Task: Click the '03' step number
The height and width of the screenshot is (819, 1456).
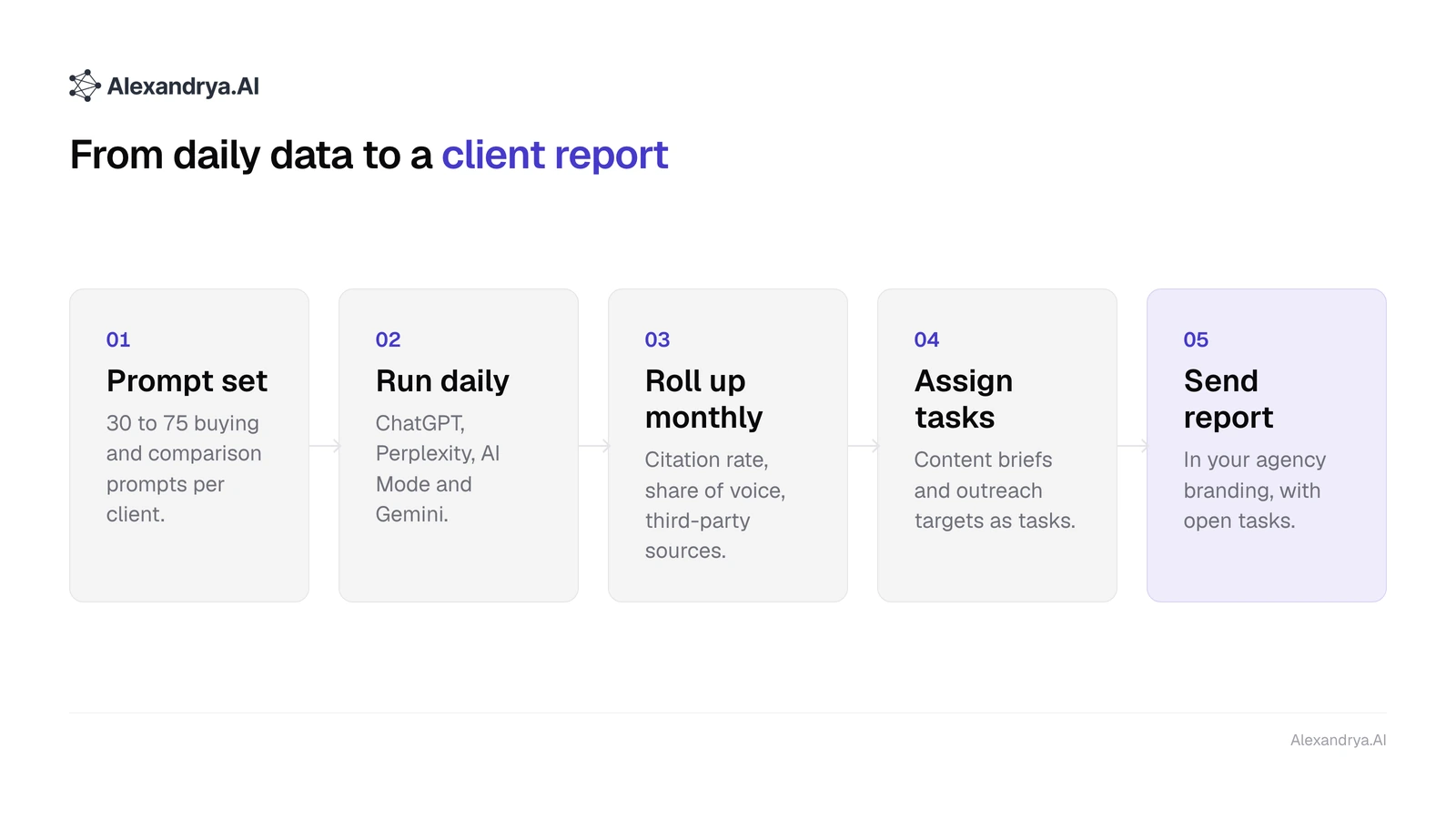Action: (x=657, y=339)
